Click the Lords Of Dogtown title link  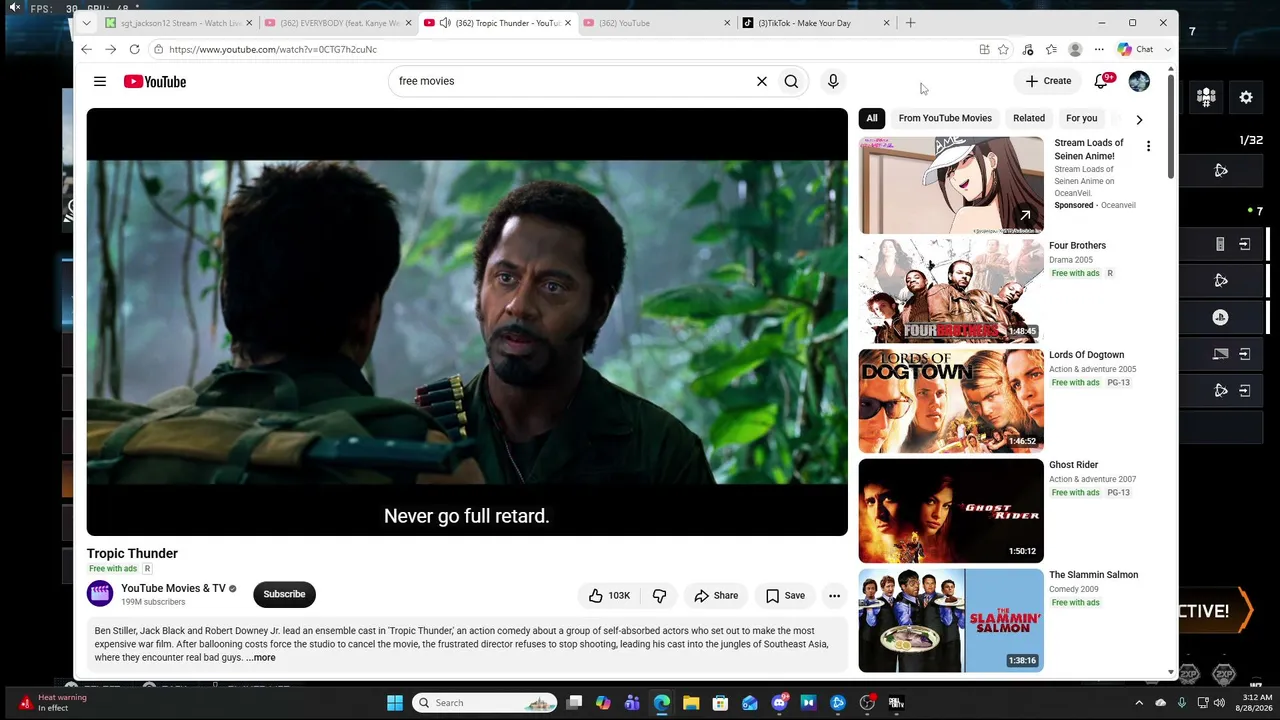(1086, 355)
